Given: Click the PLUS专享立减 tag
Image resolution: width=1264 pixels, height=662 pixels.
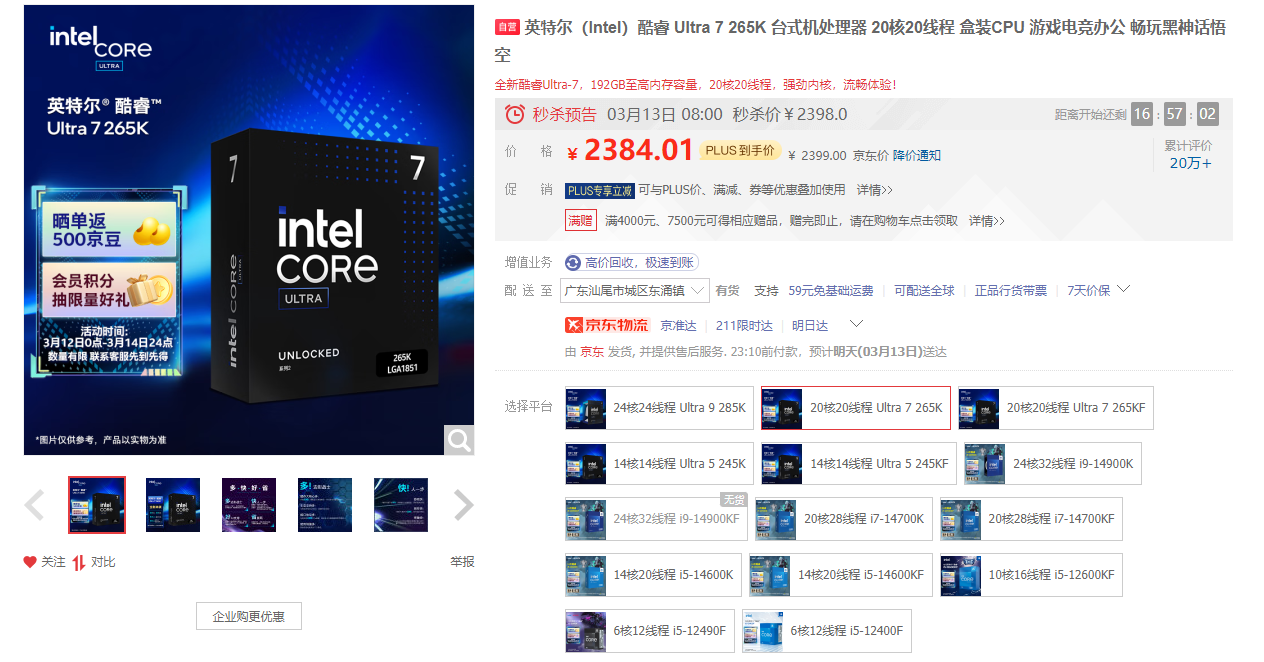Looking at the screenshot, I should 600,190.
